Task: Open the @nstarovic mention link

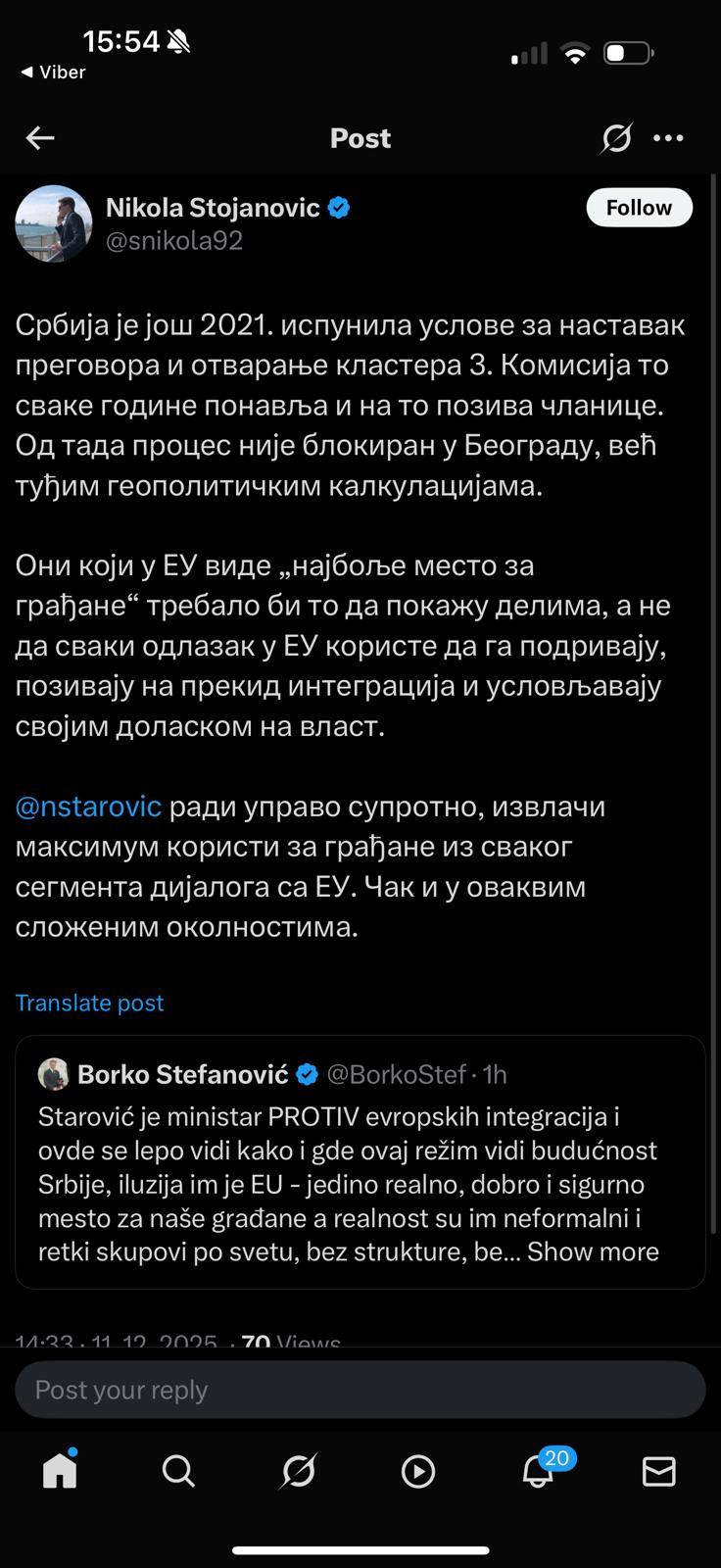Action: coord(88,807)
